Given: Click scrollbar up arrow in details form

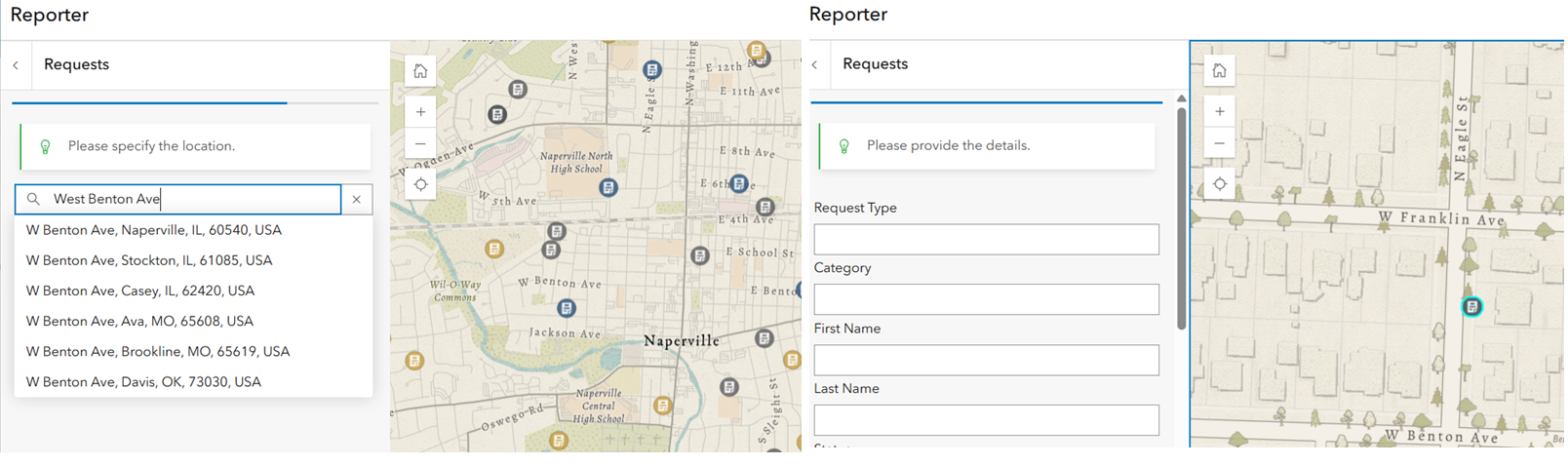Looking at the screenshot, I should 1182,98.
